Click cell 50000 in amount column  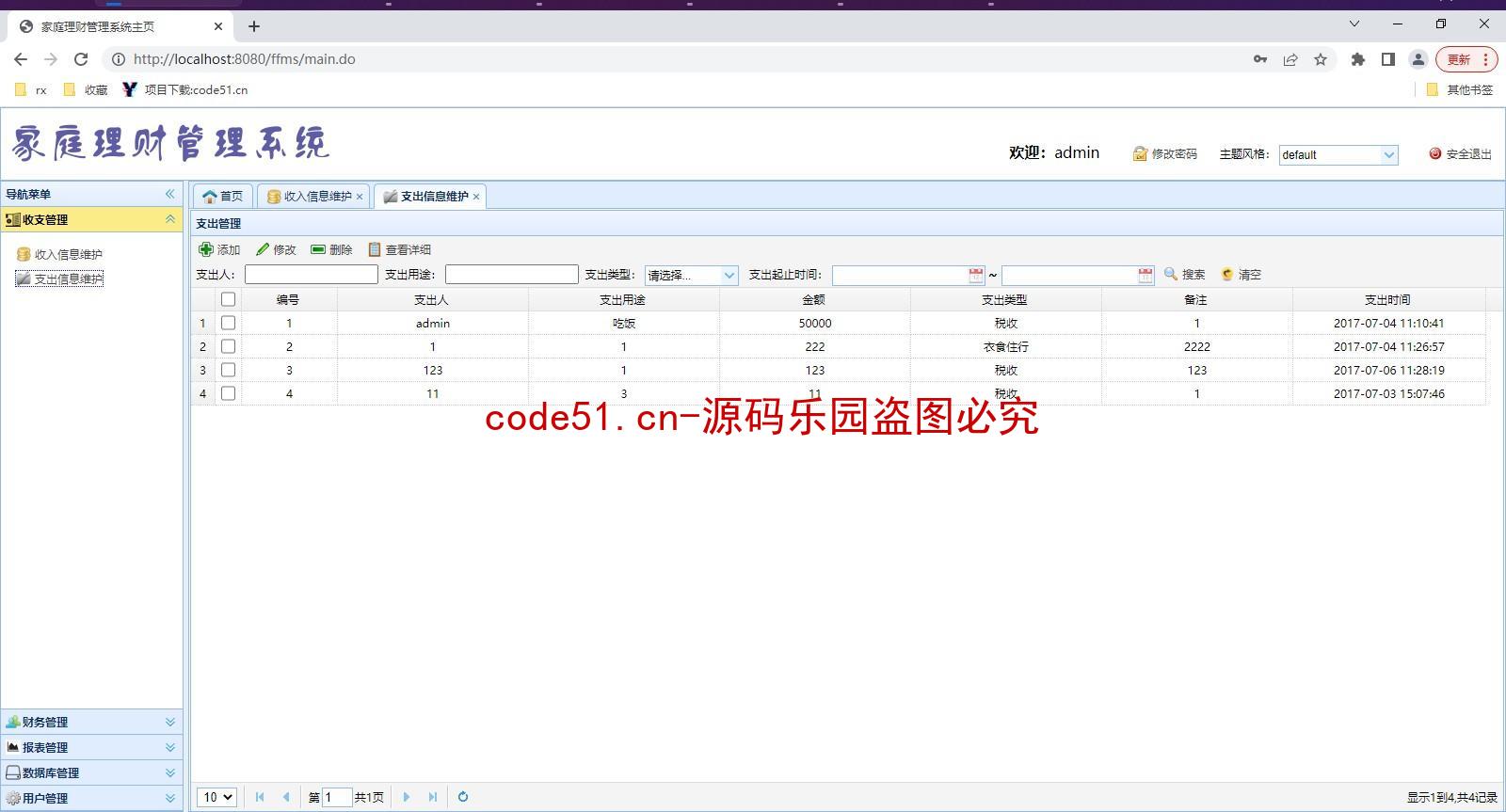[x=814, y=323]
